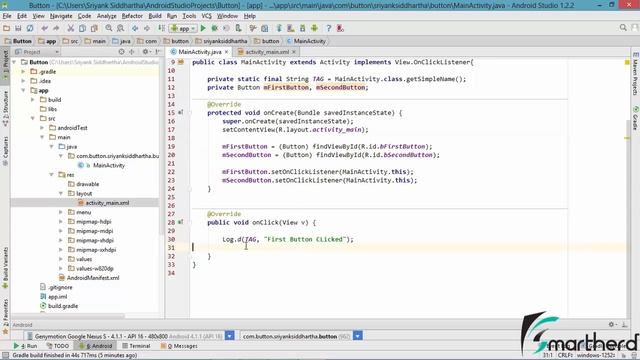This screenshot has width=640, height=360.
Task: Open the Navigate menu
Action: pyautogui.click(x=61, y=16)
